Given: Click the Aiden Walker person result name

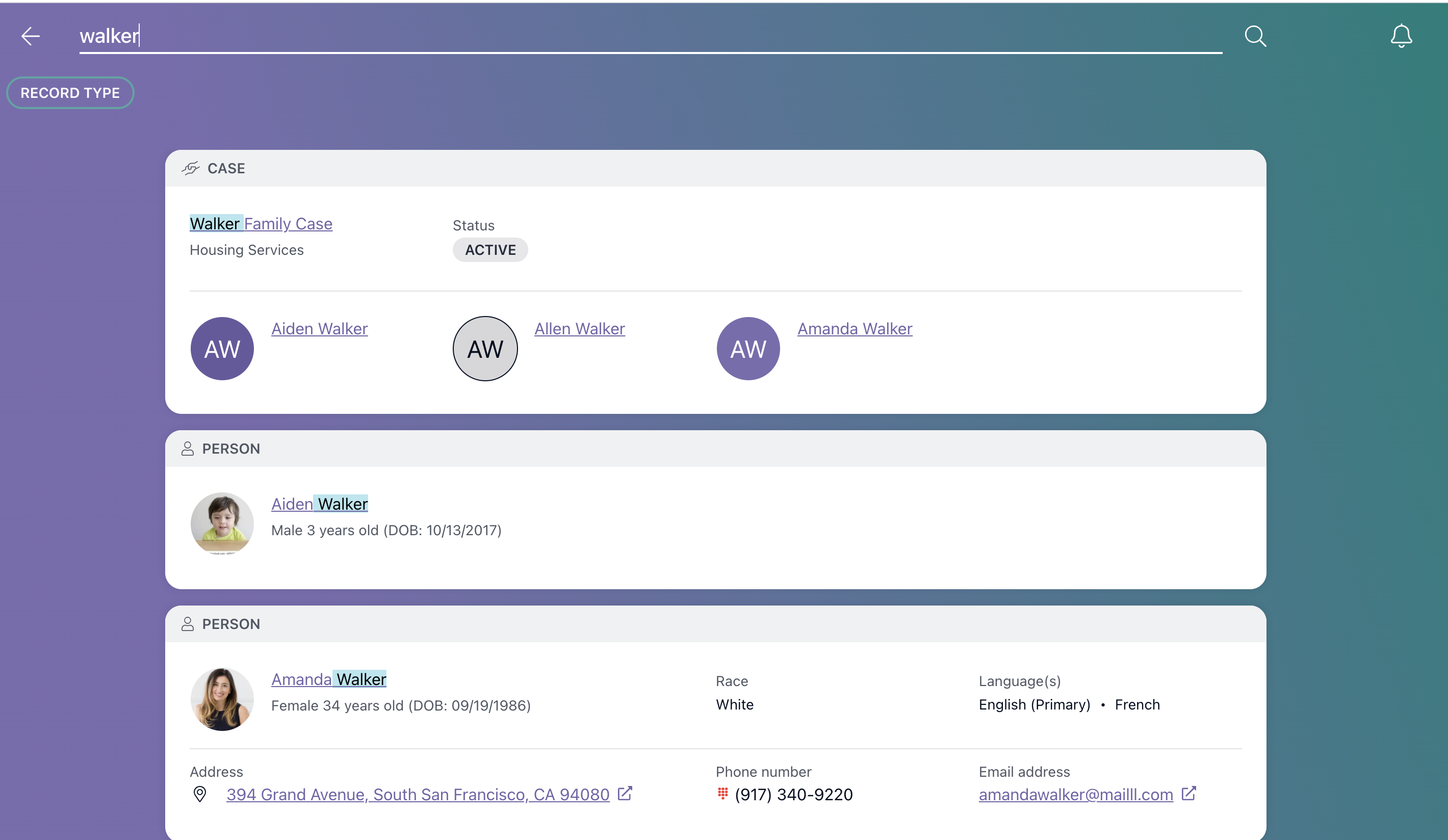Looking at the screenshot, I should coord(319,504).
